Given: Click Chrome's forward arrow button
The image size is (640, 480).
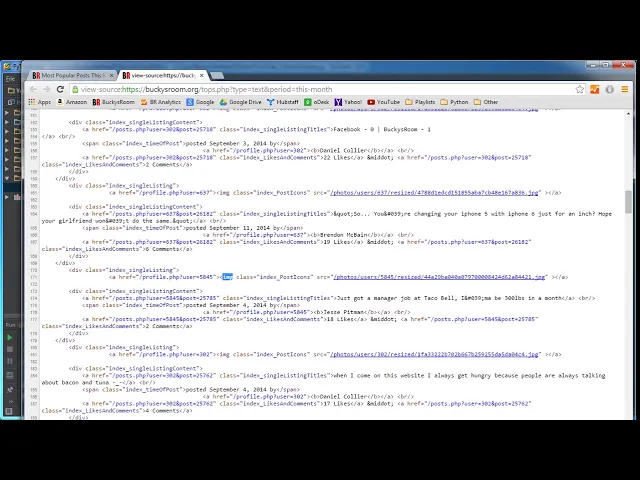Looking at the screenshot, I should (x=47, y=89).
